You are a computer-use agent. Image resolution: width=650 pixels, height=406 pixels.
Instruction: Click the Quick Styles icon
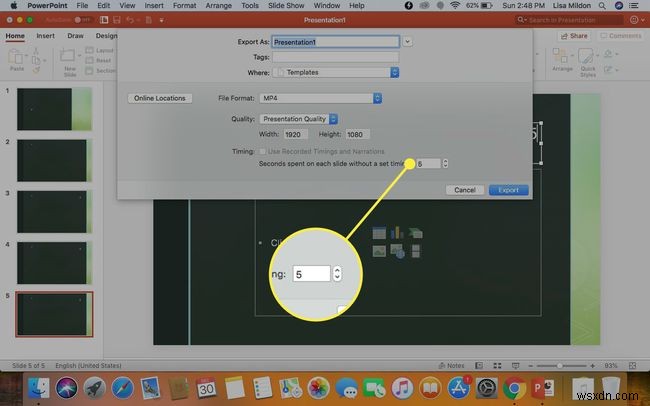tap(585, 56)
